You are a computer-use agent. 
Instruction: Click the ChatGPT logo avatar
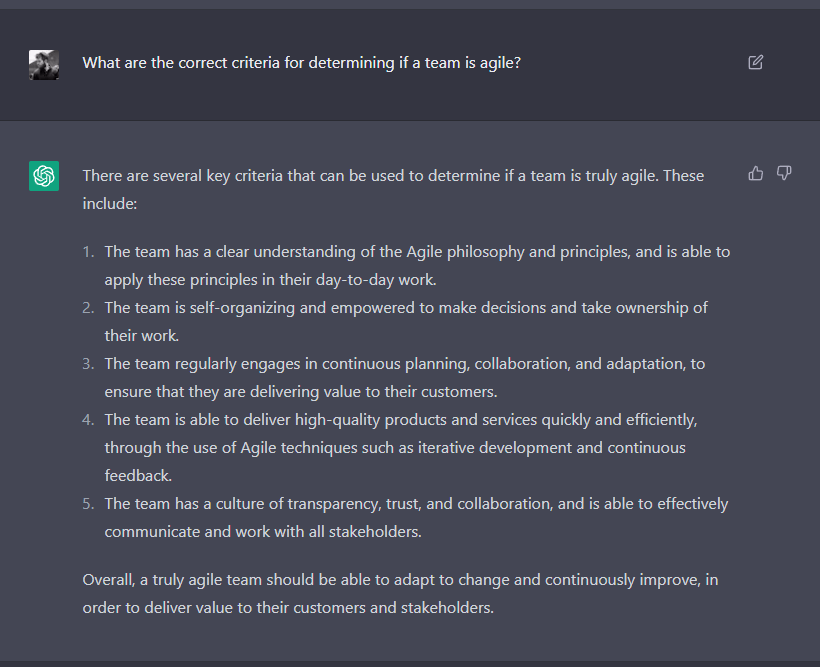point(44,176)
